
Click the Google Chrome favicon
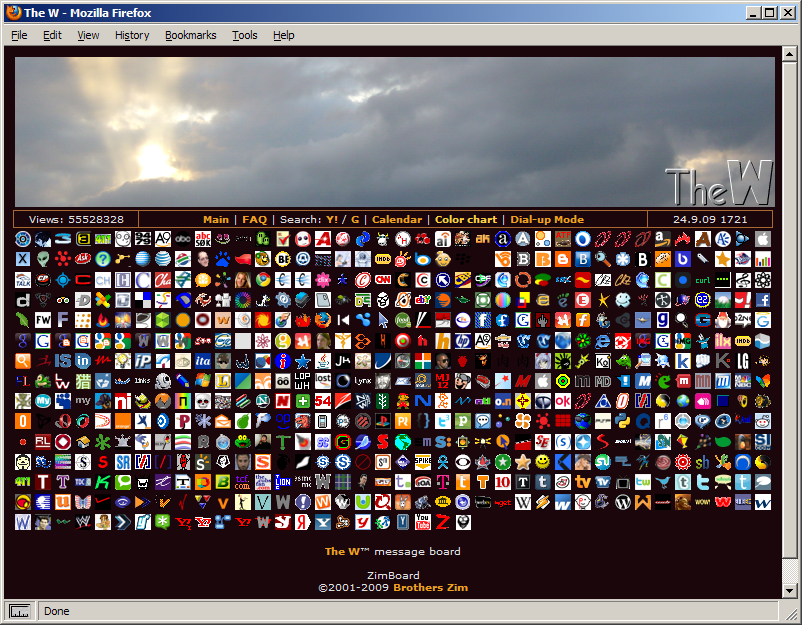pos(263,280)
